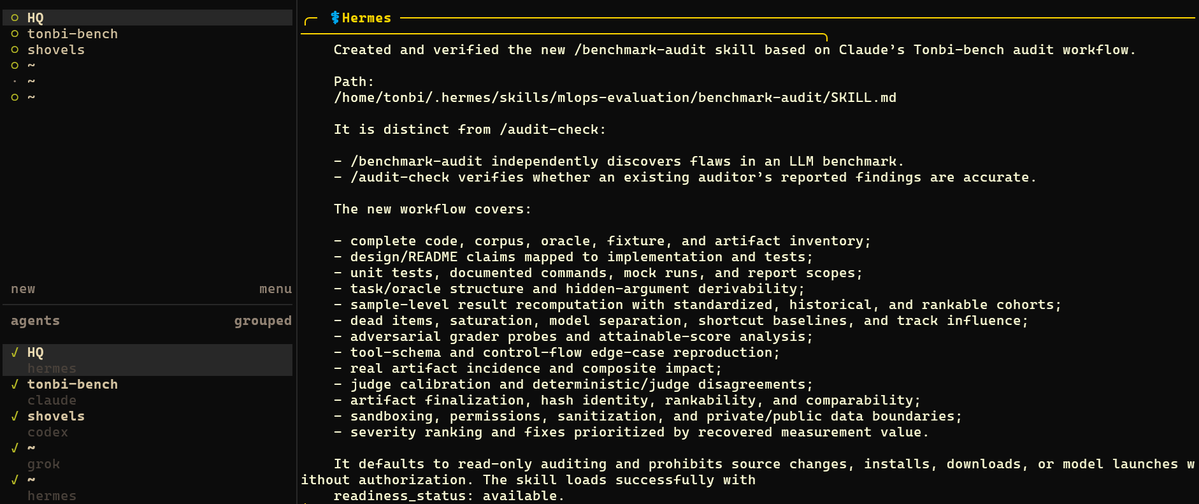
Task: Expand the shovels group in agents list
Action: (56, 416)
